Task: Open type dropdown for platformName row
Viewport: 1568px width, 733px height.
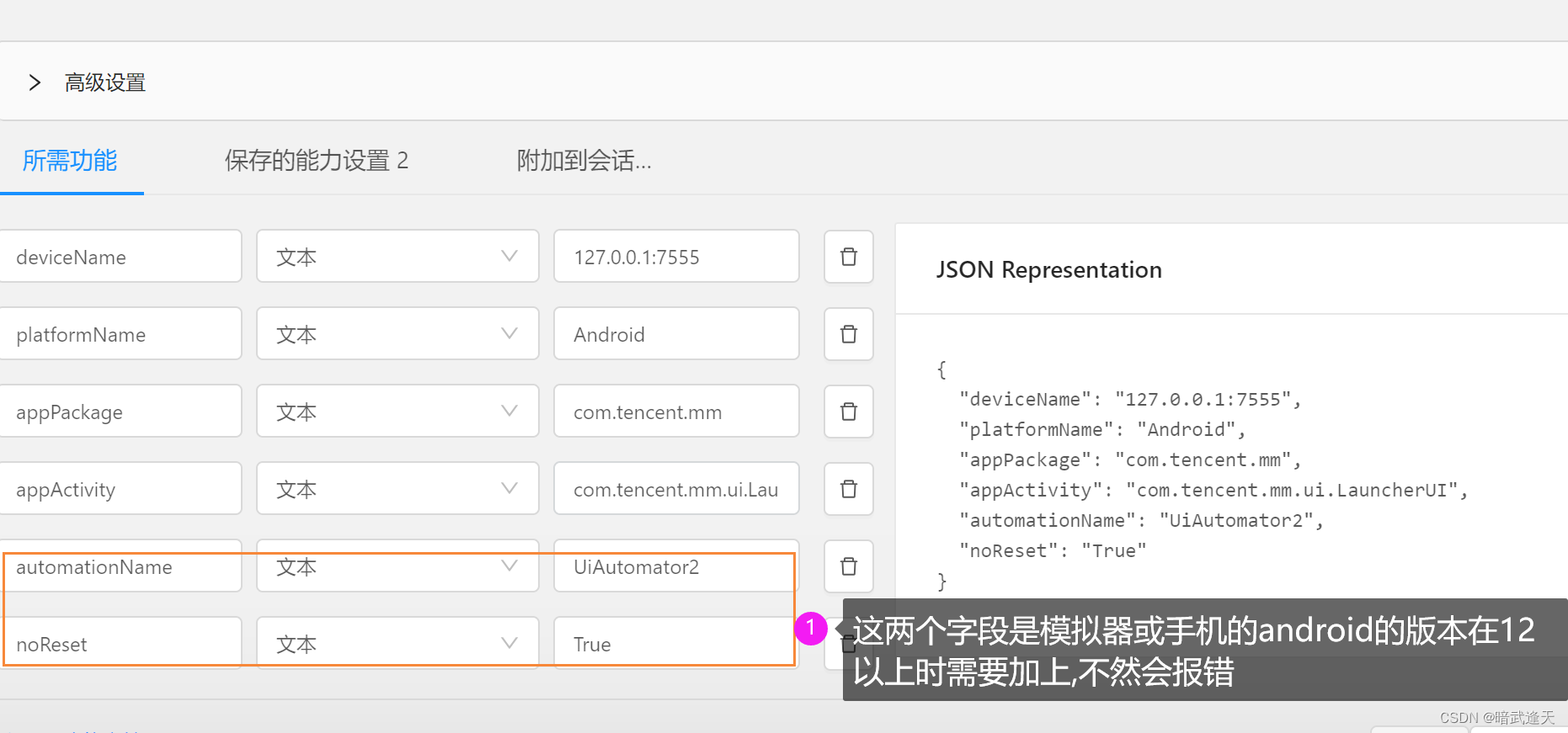Action: point(397,334)
